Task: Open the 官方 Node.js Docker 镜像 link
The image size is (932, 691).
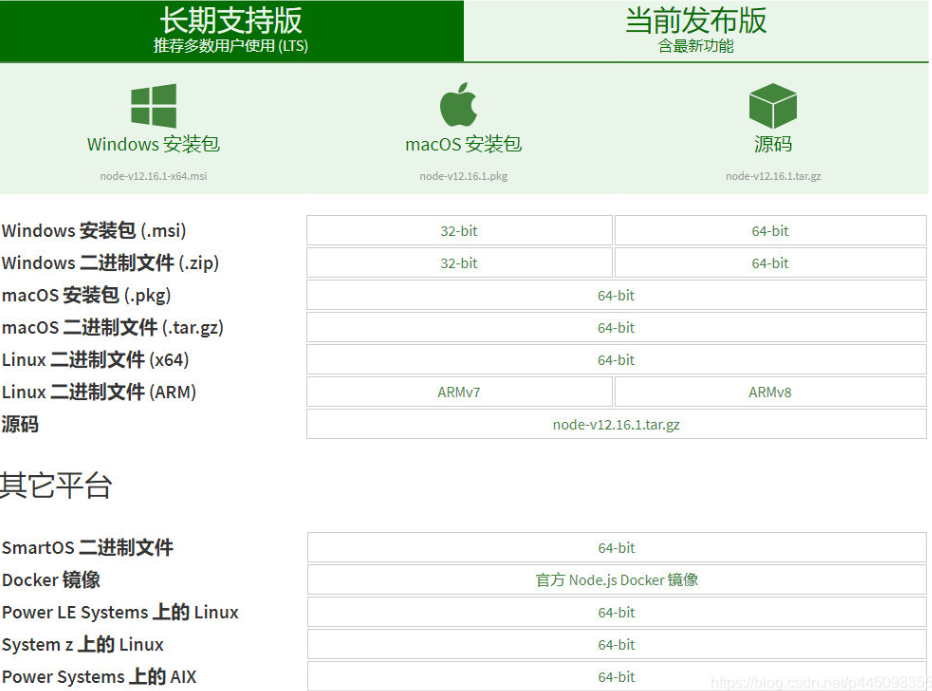Action: (616, 580)
